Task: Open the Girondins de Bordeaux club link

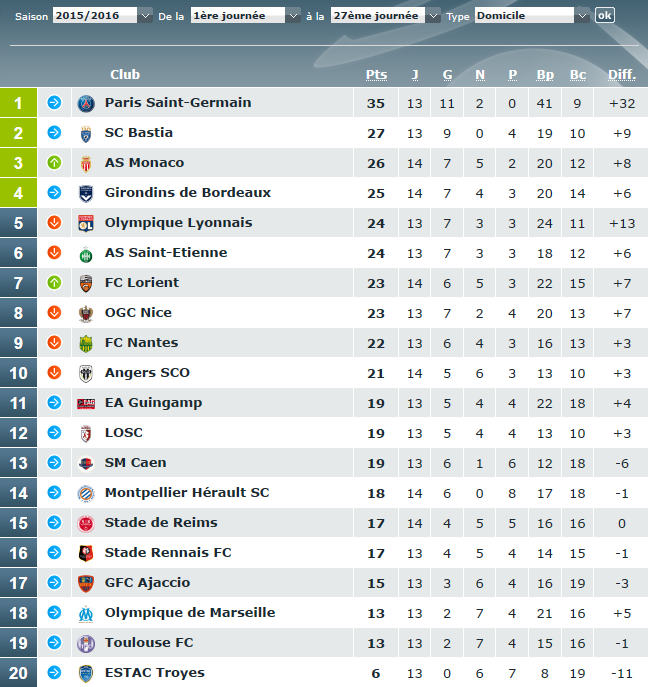Action: tap(188, 193)
